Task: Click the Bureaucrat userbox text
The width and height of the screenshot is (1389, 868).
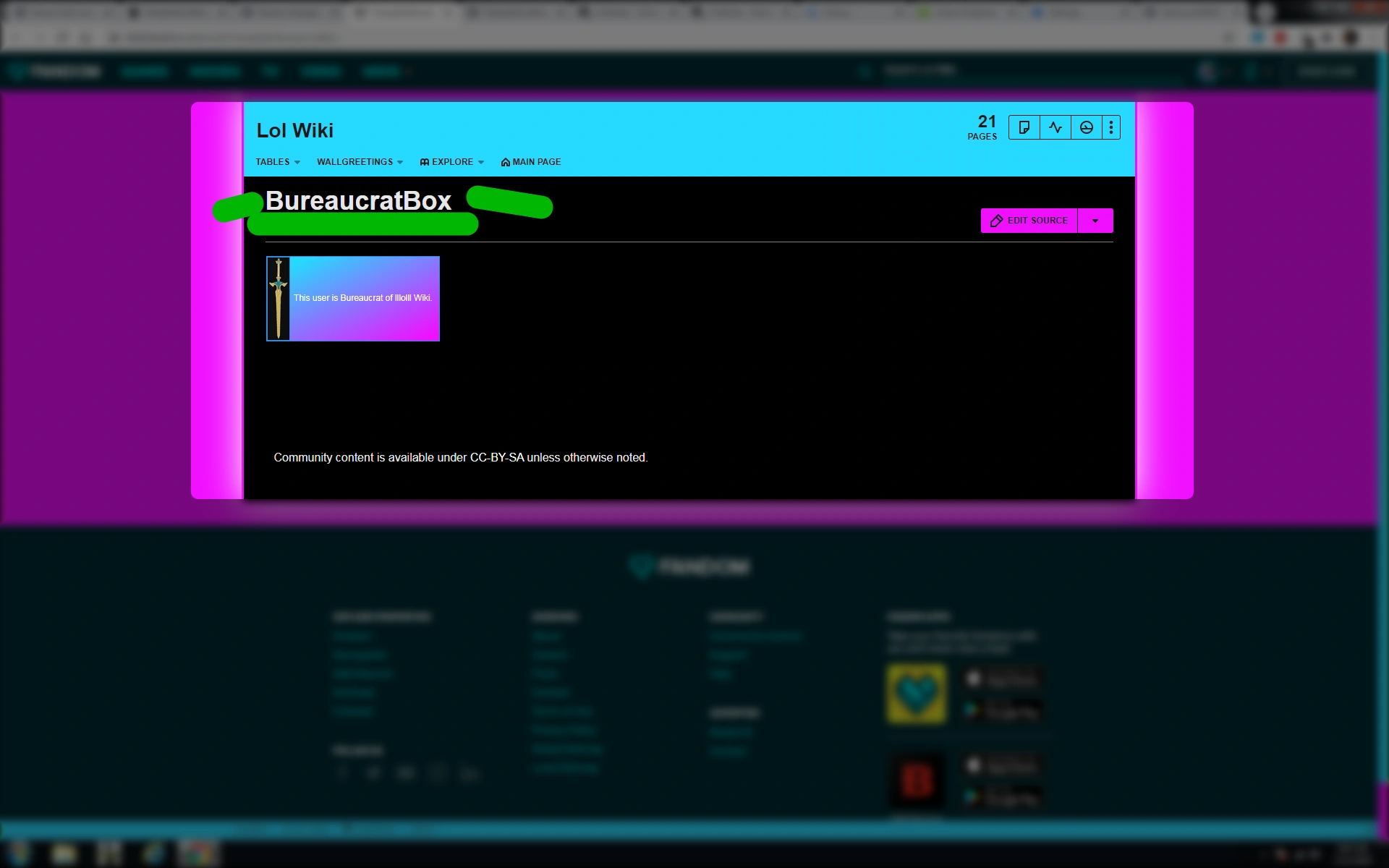Action: pyautogui.click(x=362, y=298)
